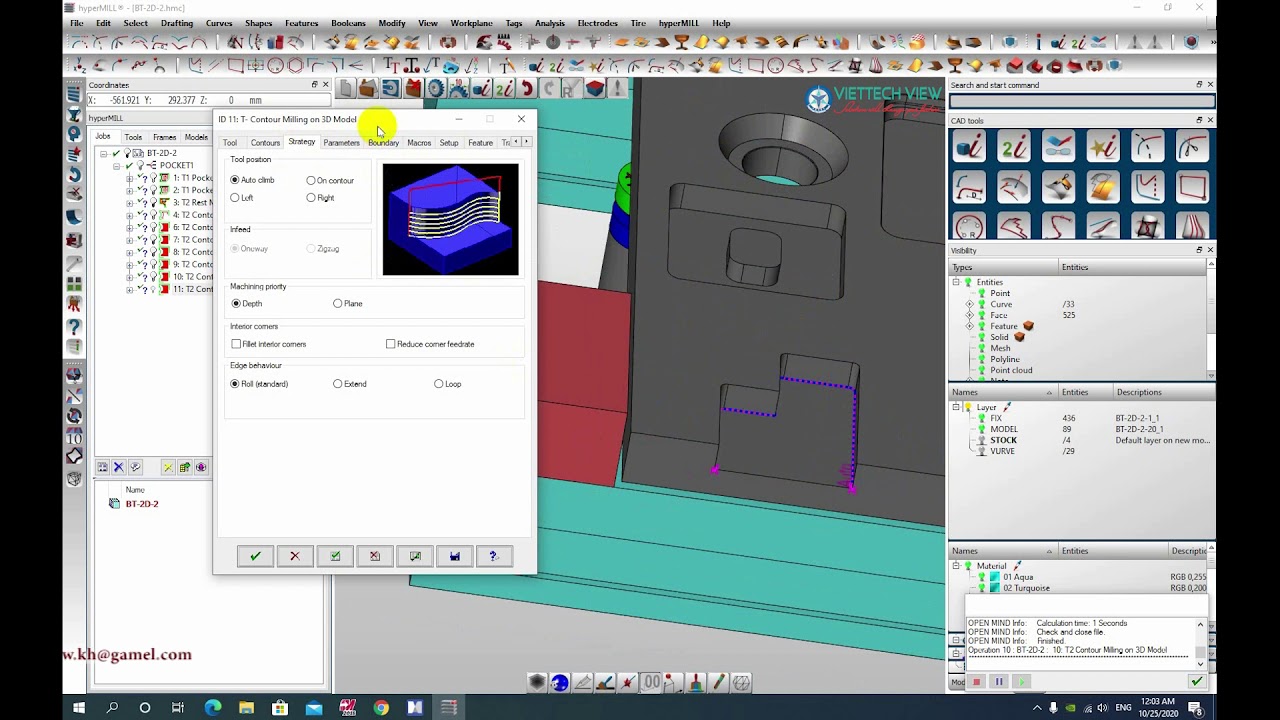Switch to the Parameters tab
This screenshot has height=720, width=1280.
click(x=341, y=143)
